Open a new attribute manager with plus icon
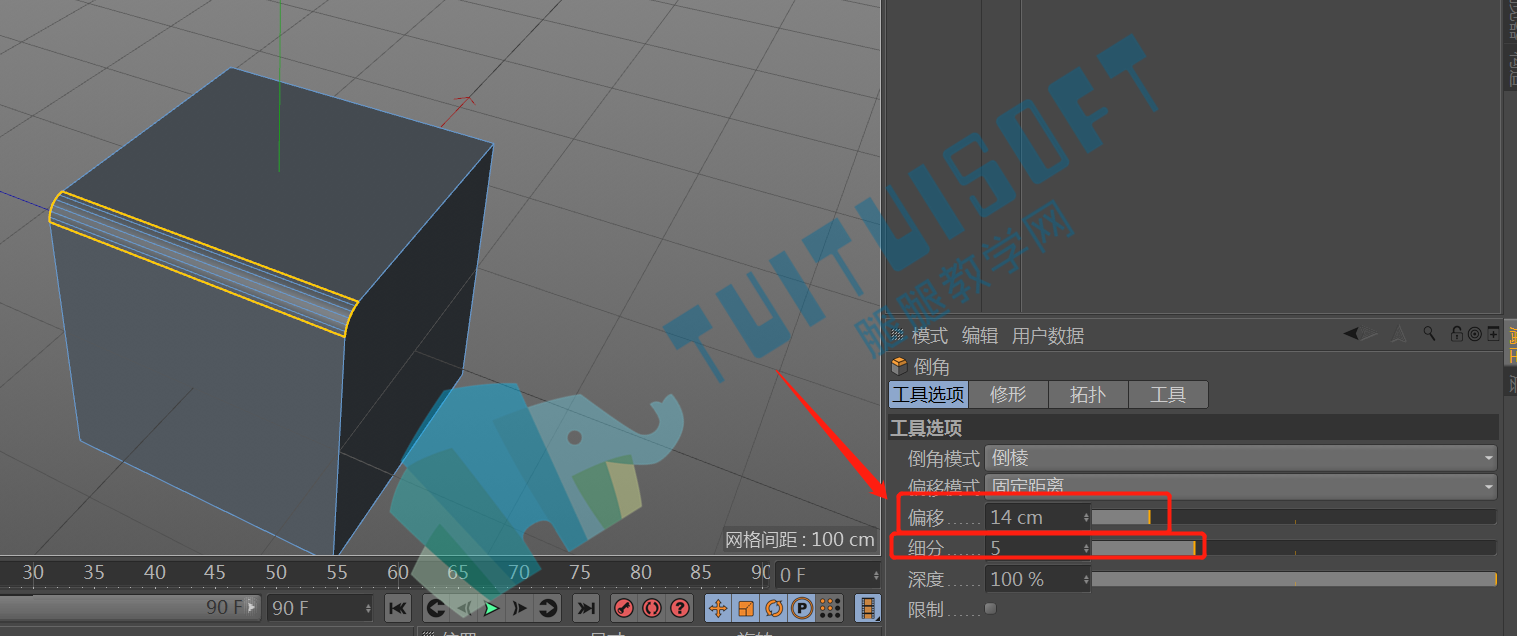The image size is (1517, 636). [1493, 334]
